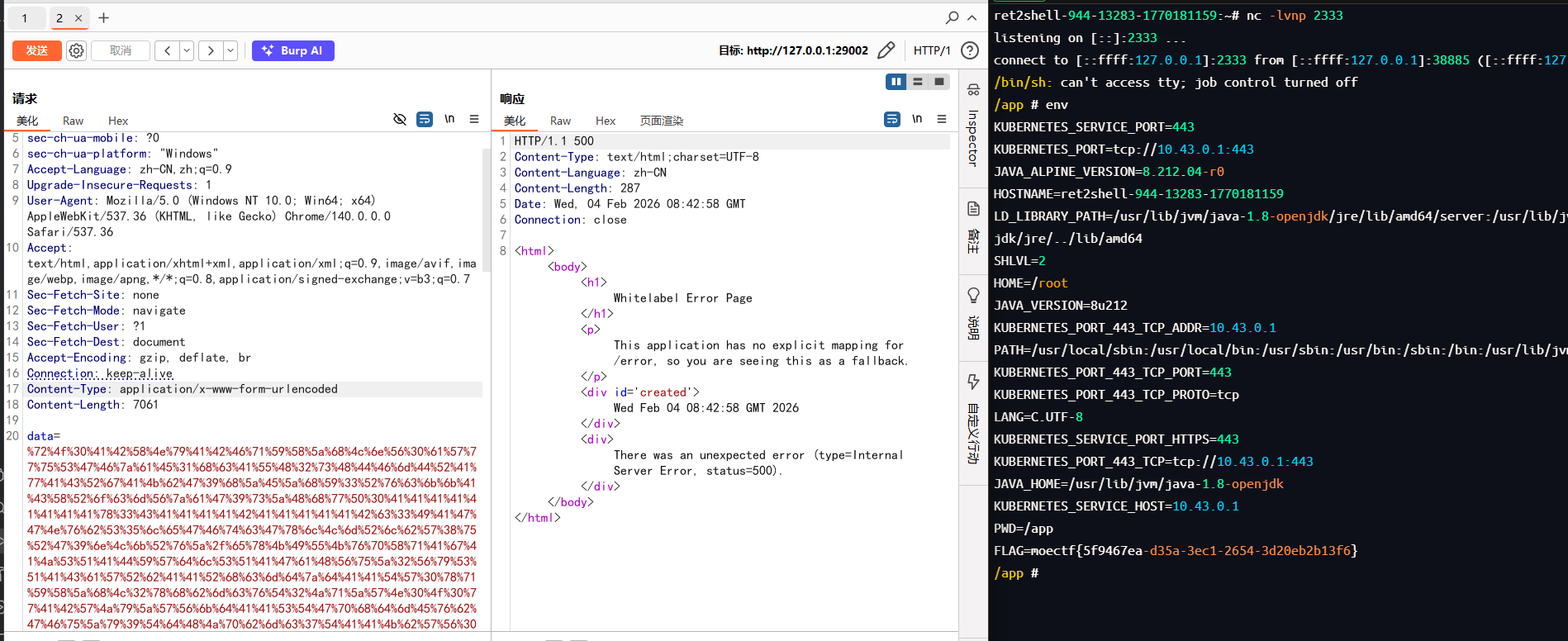Image resolution: width=1568 pixels, height=641 pixels.
Task: Go back to previous request in history
Action: (x=168, y=51)
